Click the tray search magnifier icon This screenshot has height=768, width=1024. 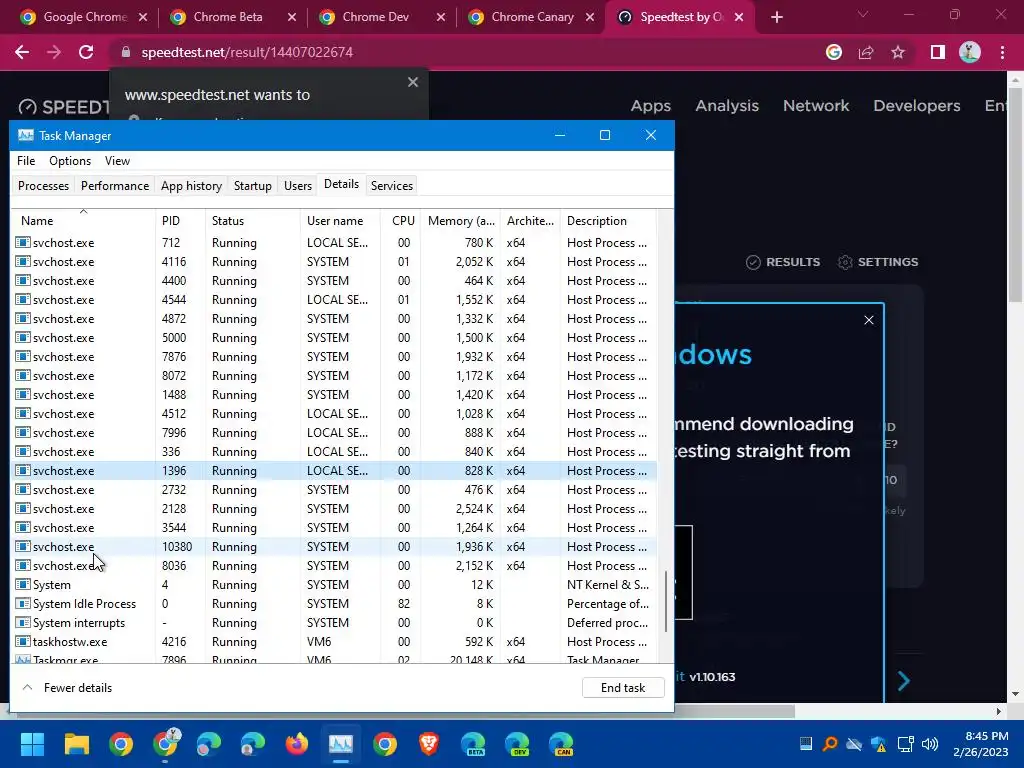tap(830, 744)
